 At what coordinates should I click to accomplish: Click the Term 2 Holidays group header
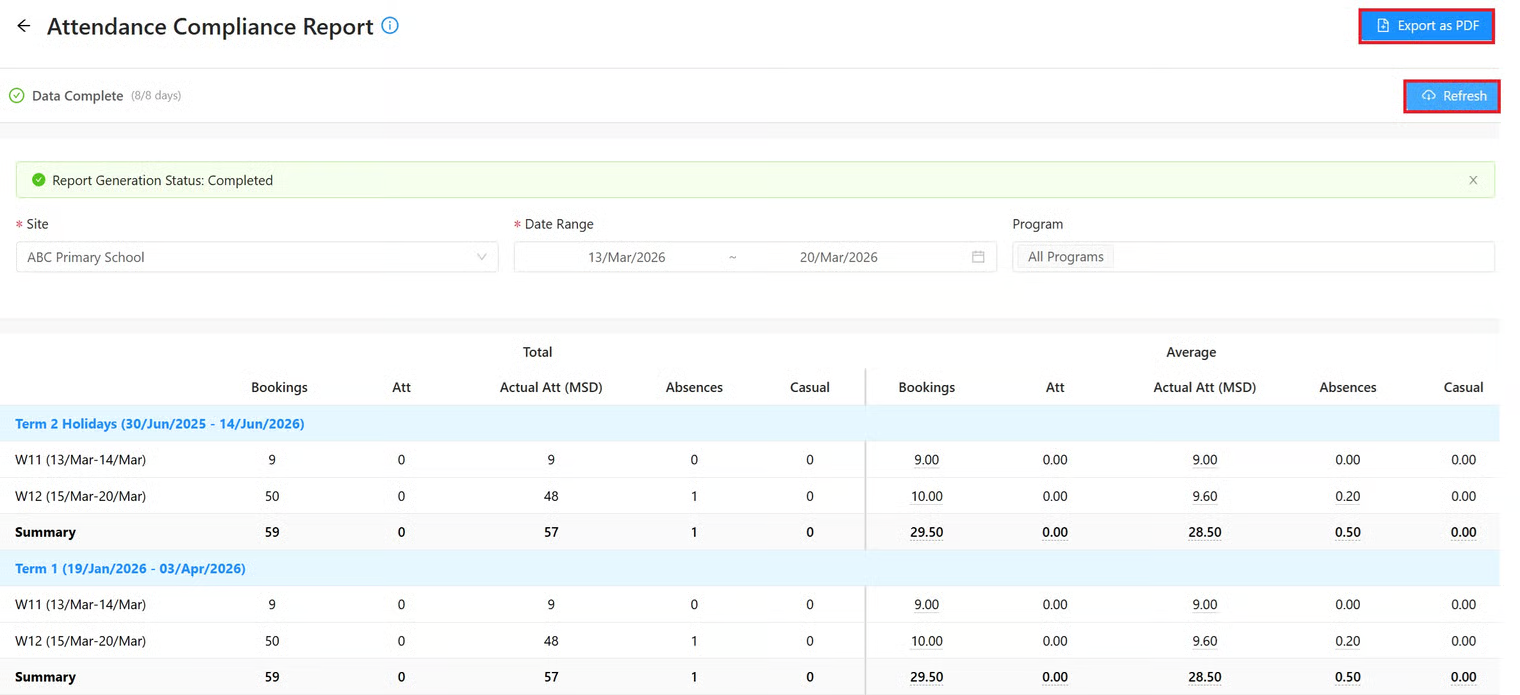pos(160,424)
